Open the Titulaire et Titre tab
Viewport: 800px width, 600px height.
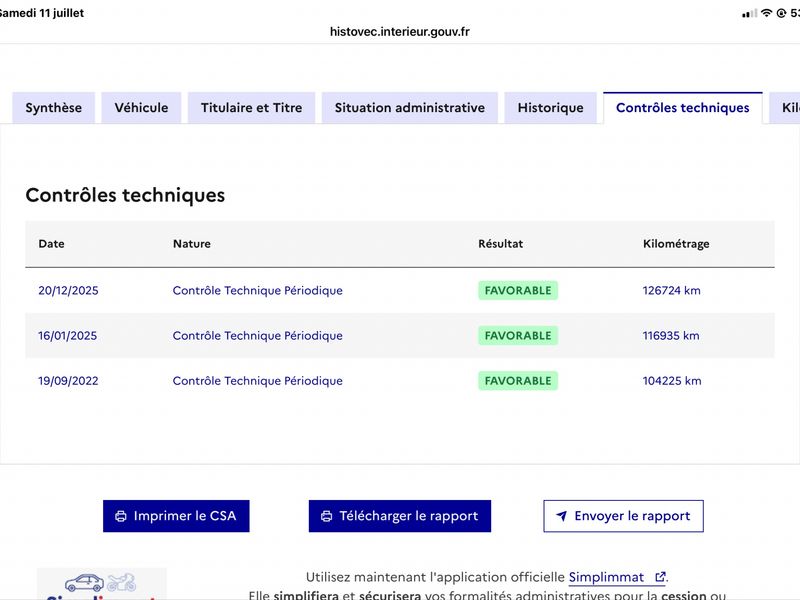pyautogui.click(x=252, y=108)
